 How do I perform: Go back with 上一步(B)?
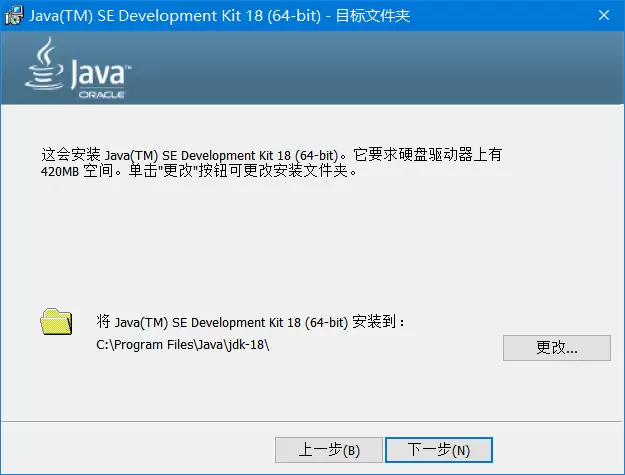[329, 450]
